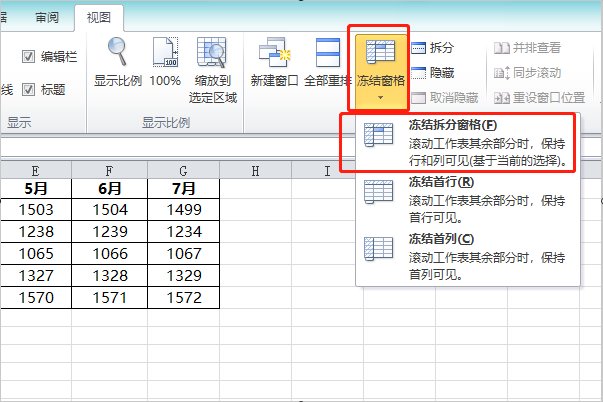This screenshot has width=603, height=402.
Task: Click the 冻结拆分窗格 menu item icon
Action: pos(378,135)
